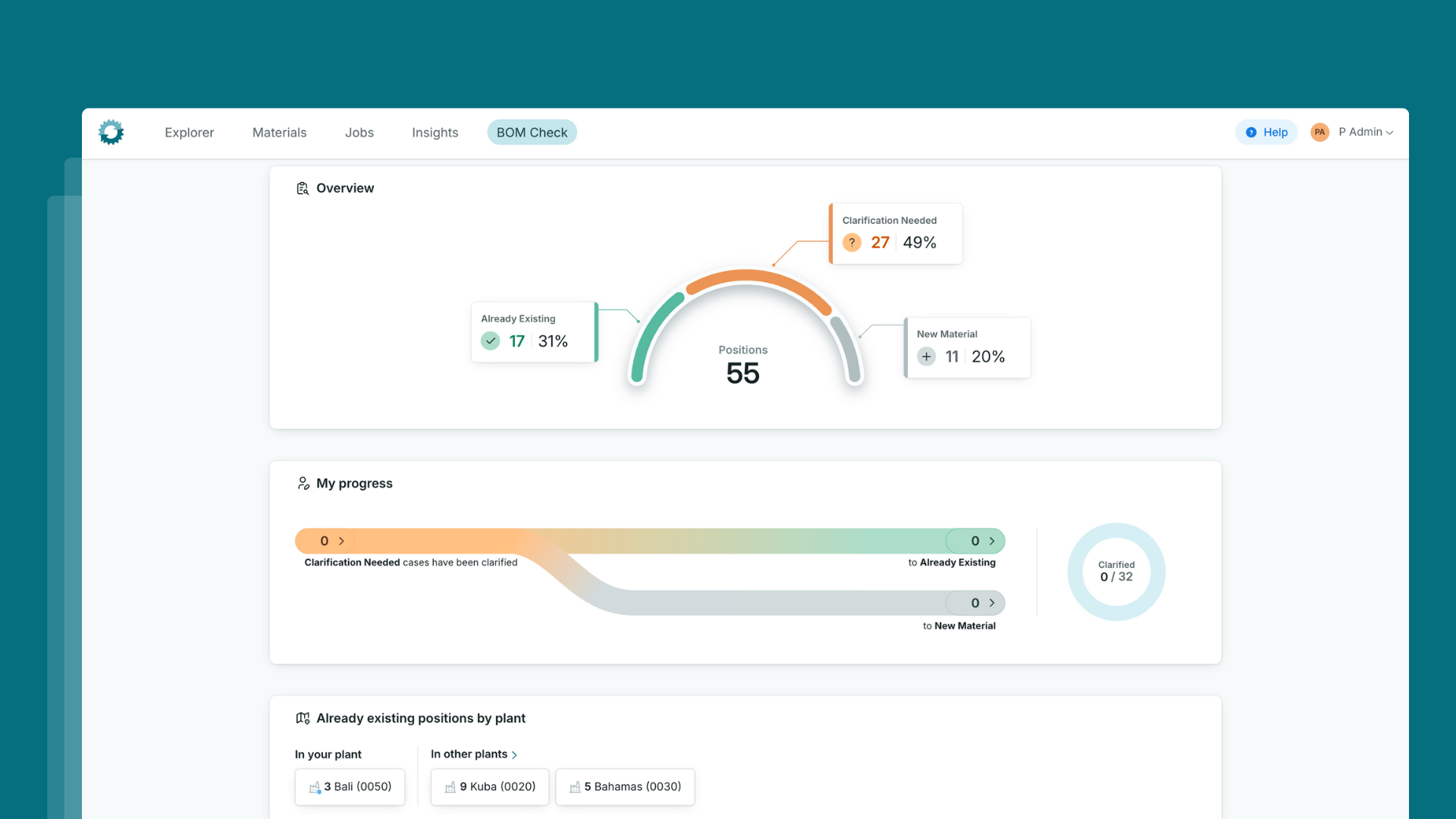Screen dimensions: 1456x819
Task: Click the plus icon in New Material
Action: pos(926,356)
